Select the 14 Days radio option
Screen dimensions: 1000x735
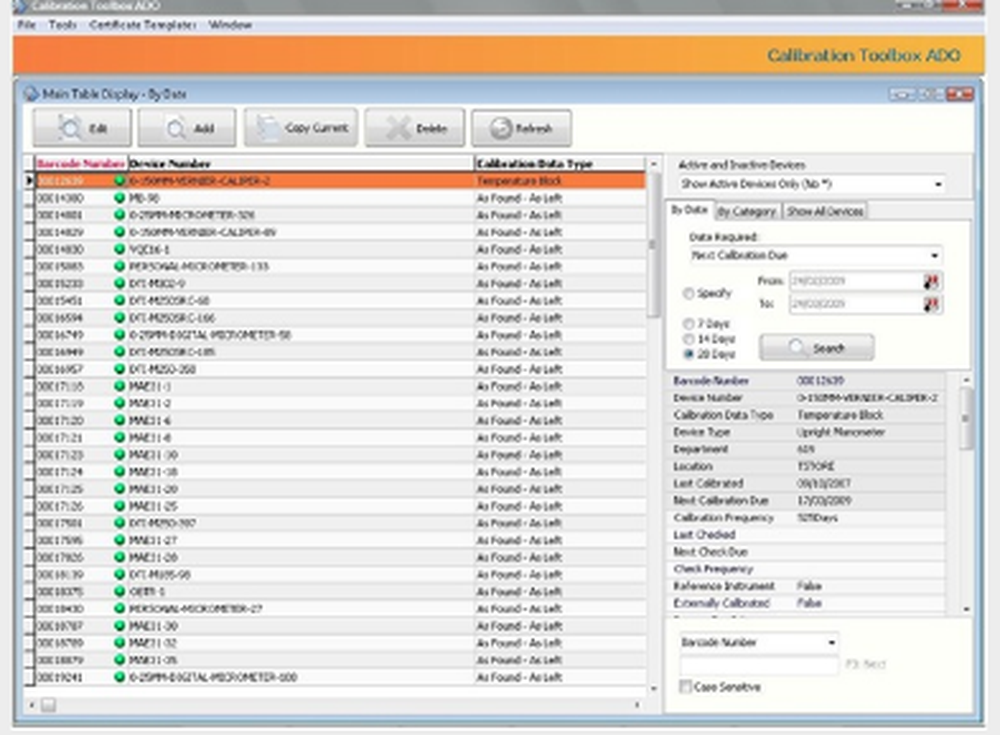point(688,339)
